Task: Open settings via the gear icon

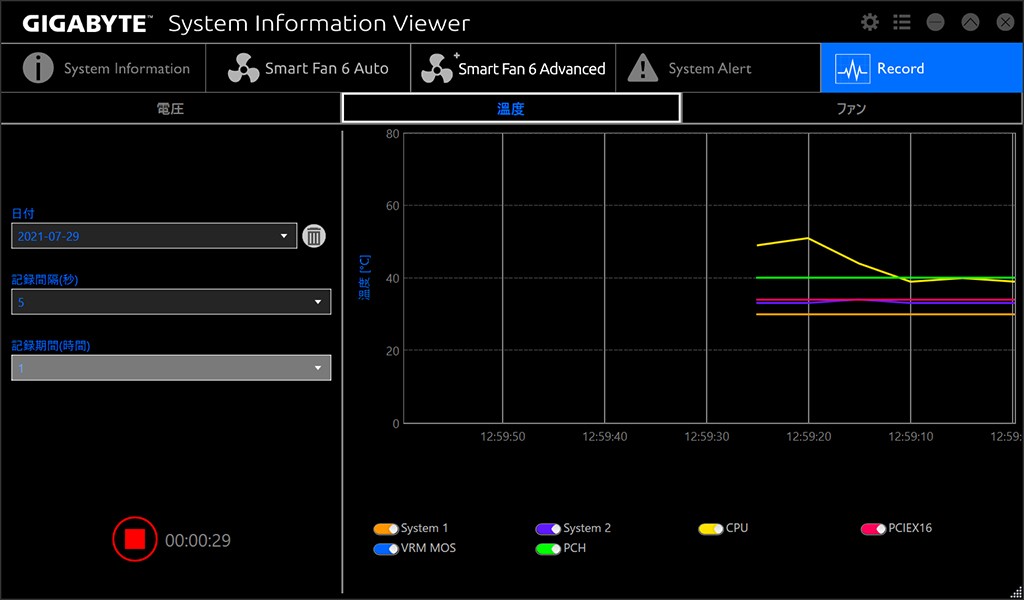Action: (x=870, y=22)
